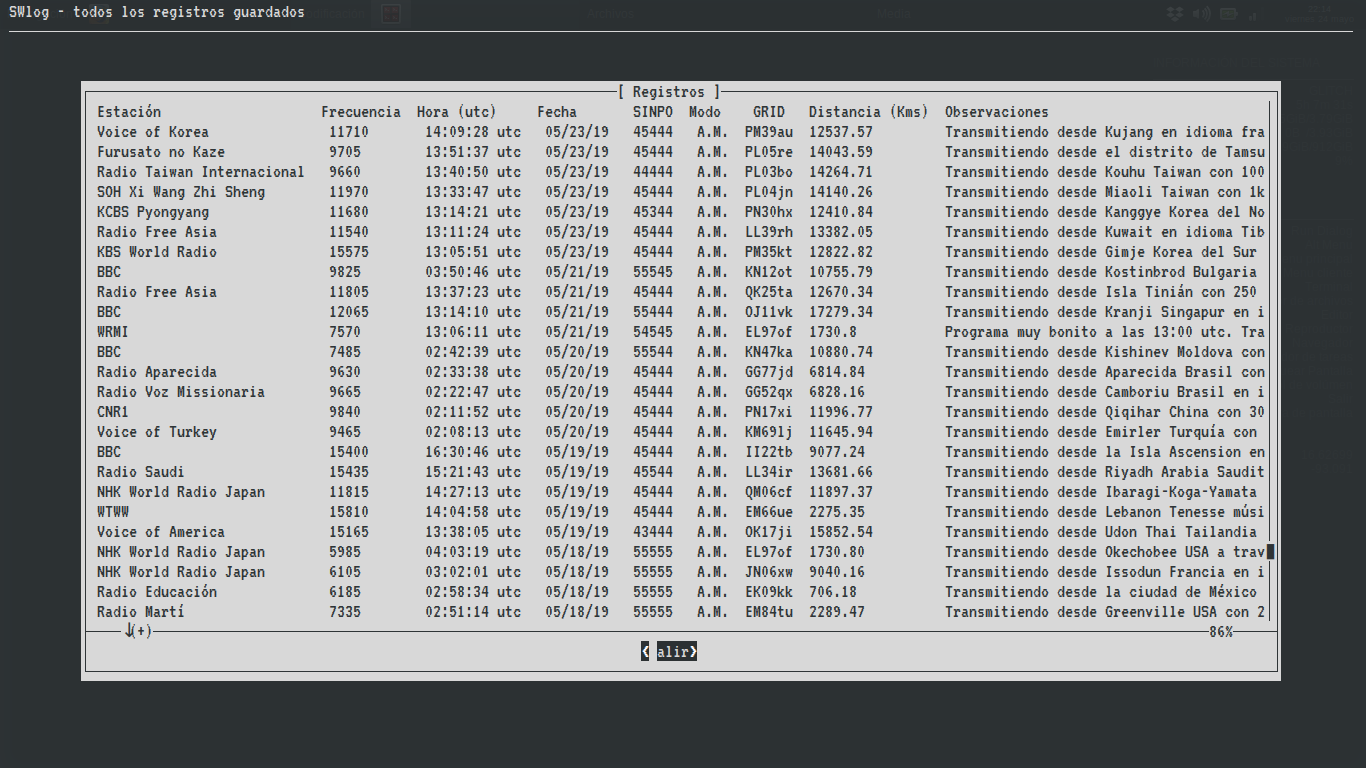Select the KBS World Radio row
This screenshot has height=768, width=1366.
(681, 252)
